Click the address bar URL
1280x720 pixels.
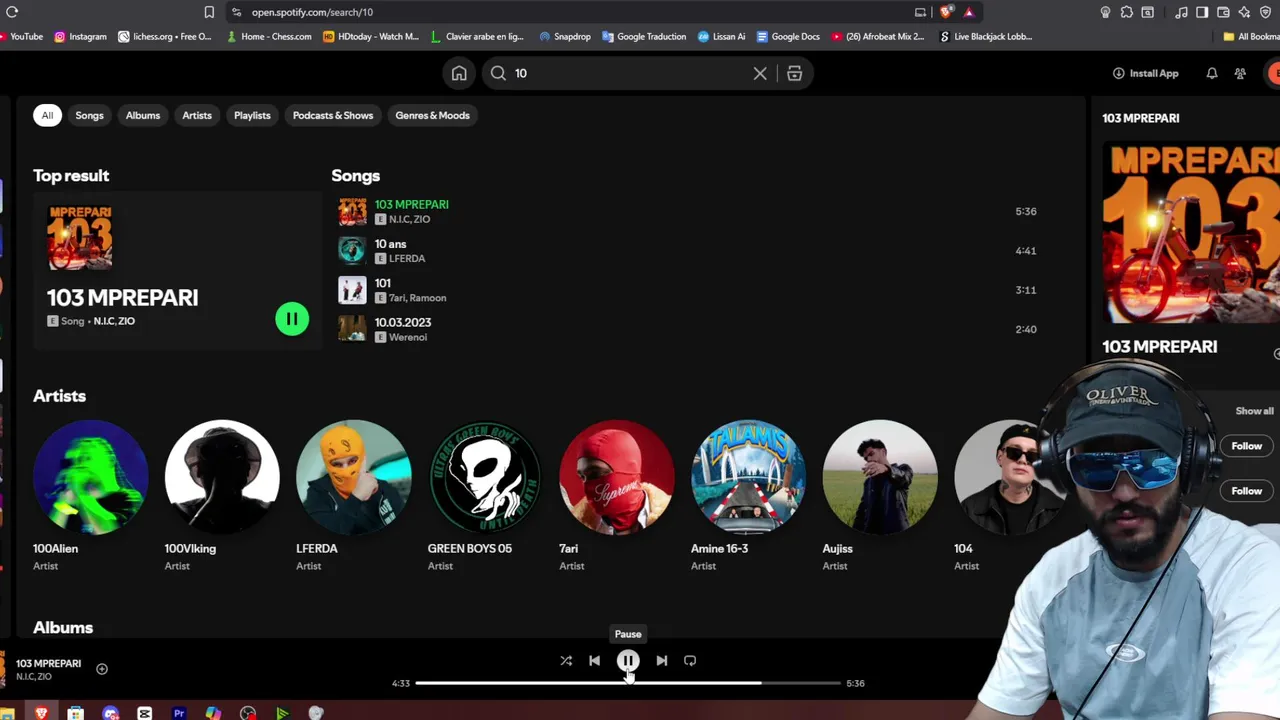pyautogui.click(x=312, y=12)
